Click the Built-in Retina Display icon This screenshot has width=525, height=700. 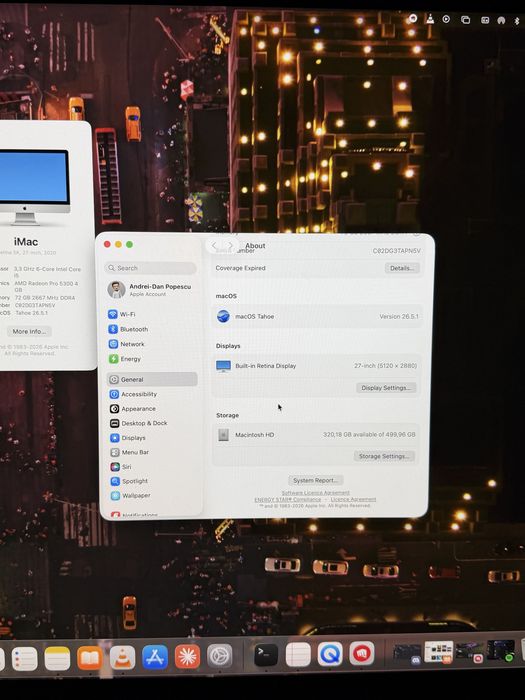(223, 366)
